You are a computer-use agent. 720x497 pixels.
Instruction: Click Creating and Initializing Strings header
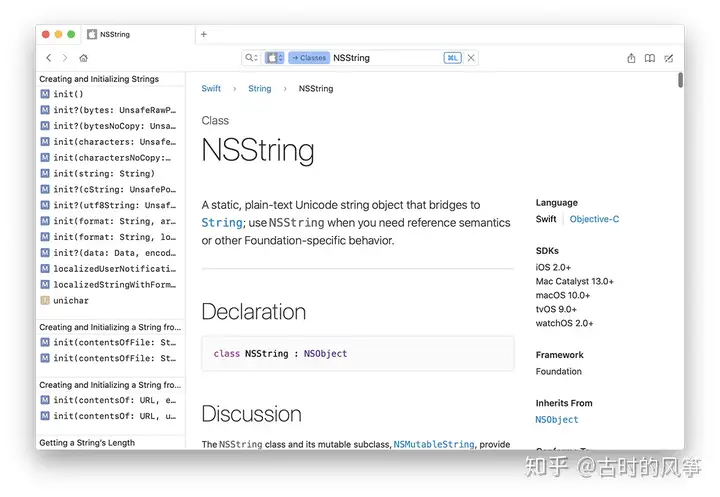[99, 79]
